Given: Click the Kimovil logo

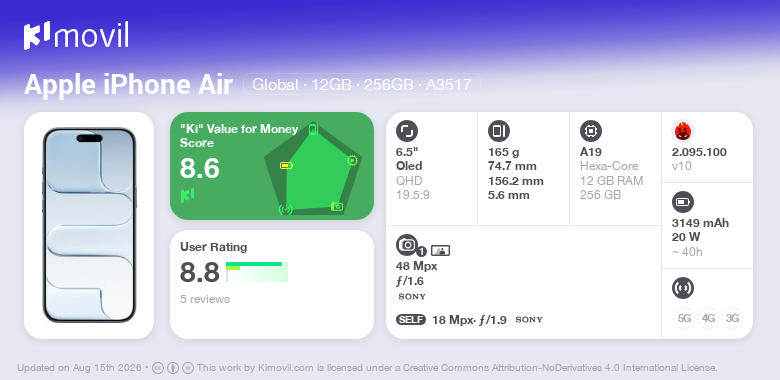Looking at the screenshot, I should [x=76, y=36].
